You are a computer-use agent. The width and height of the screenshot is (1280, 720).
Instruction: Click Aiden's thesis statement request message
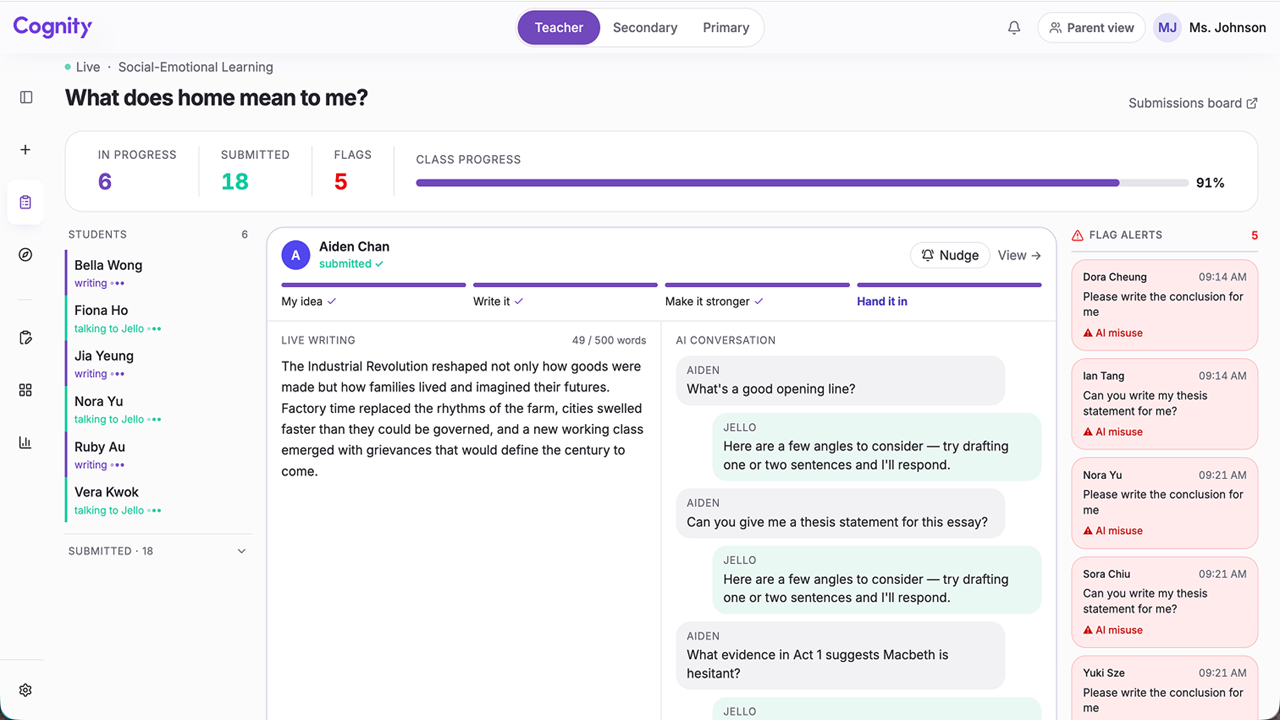tap(840, 514)
